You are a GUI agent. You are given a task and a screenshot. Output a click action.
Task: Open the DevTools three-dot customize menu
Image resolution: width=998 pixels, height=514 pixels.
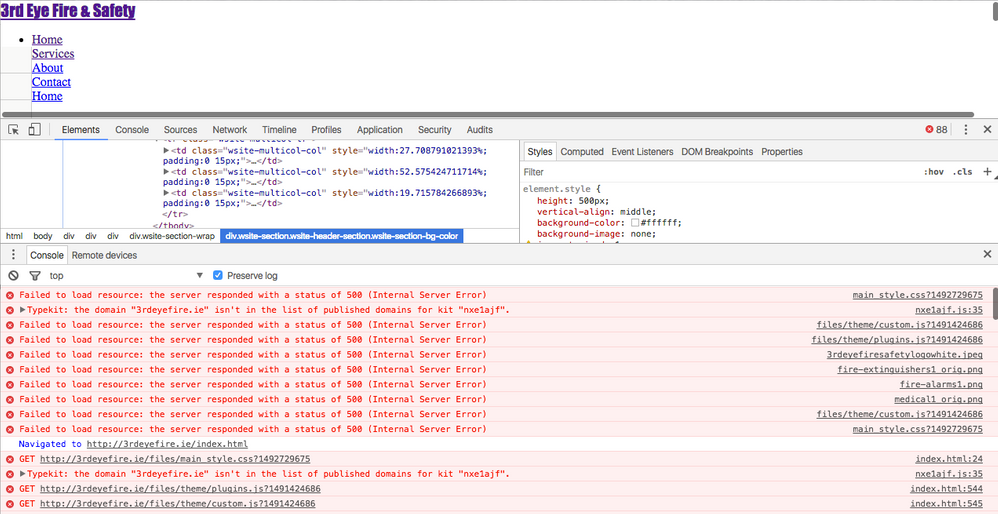tap(966, 130)
